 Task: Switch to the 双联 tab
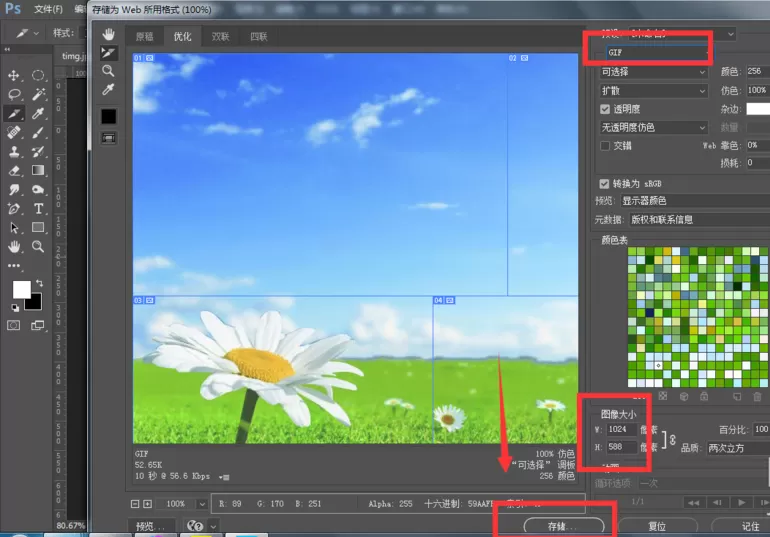click(x=220, y=36)
